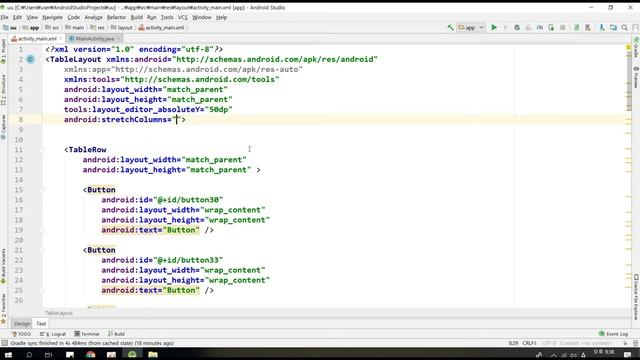The width and height of the screenshot is (640, 360).
Task: Close the MainActivity.java tab
Action: point(118,38)
